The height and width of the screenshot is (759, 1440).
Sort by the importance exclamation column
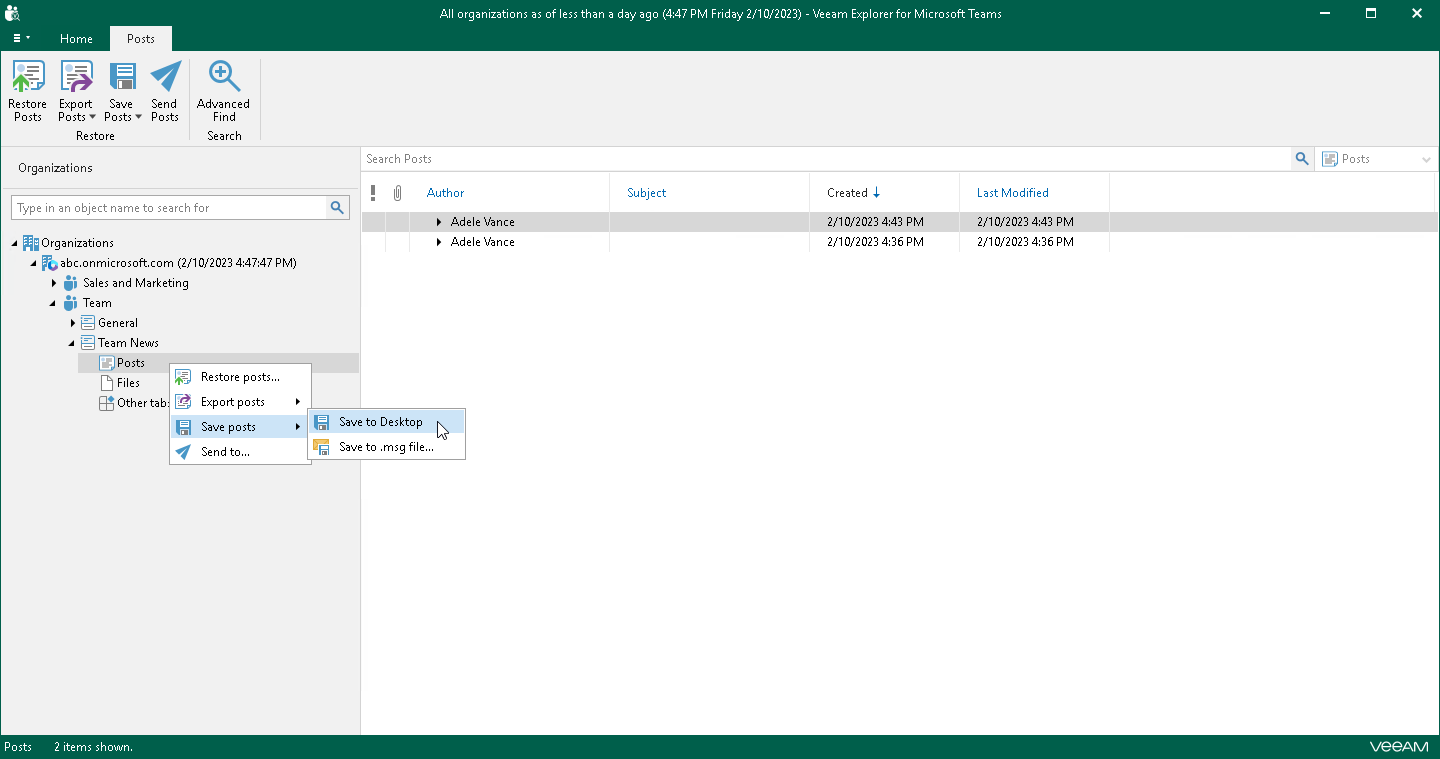[x=373, y=193]
